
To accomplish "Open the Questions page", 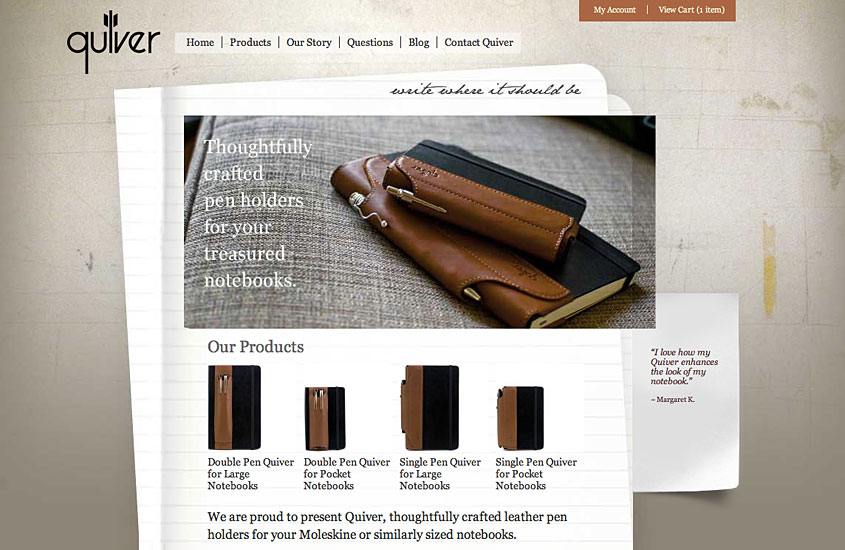I will (x=370, y=43).
